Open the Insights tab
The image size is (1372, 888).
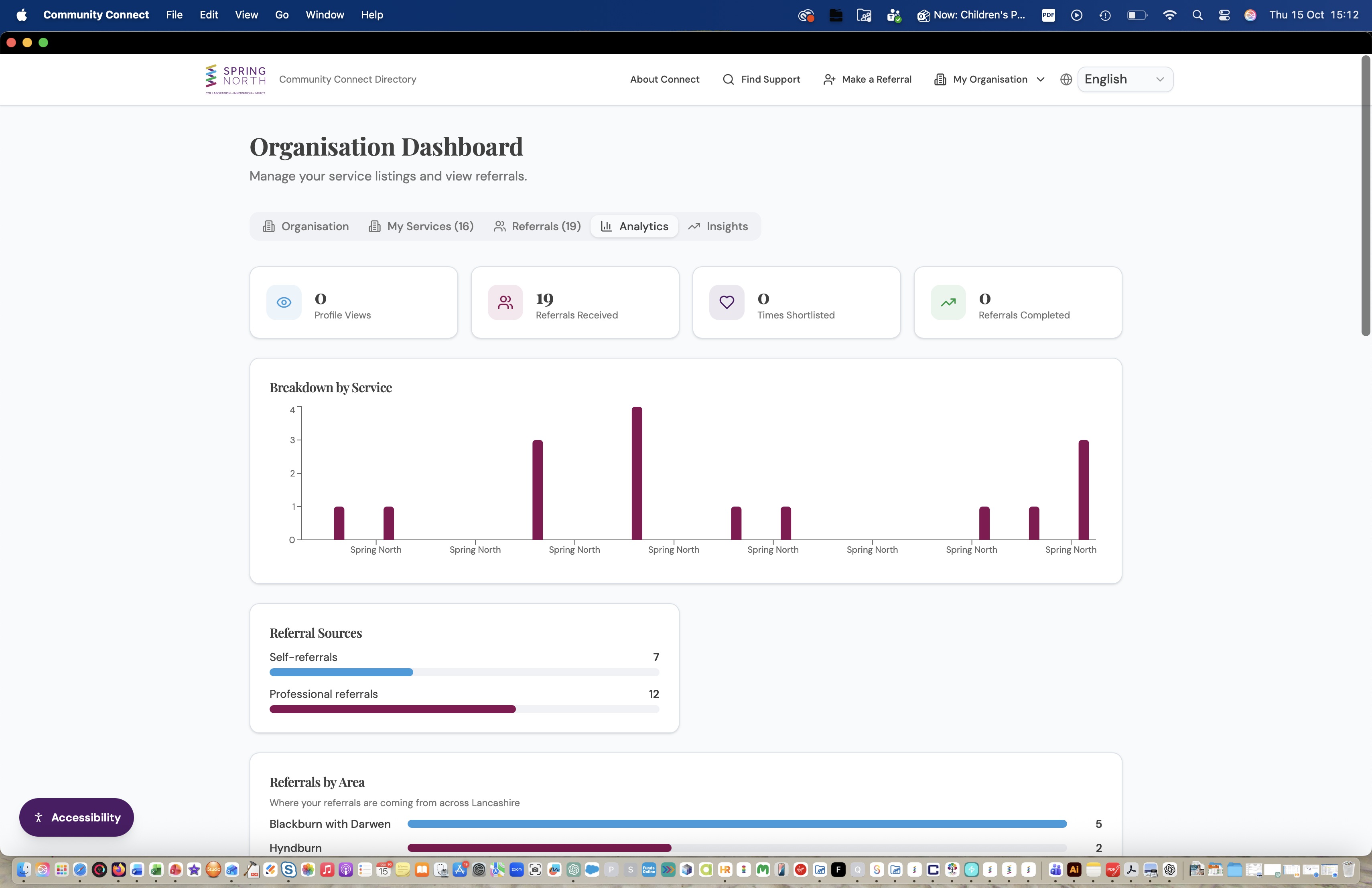click(x=718, y=227)
